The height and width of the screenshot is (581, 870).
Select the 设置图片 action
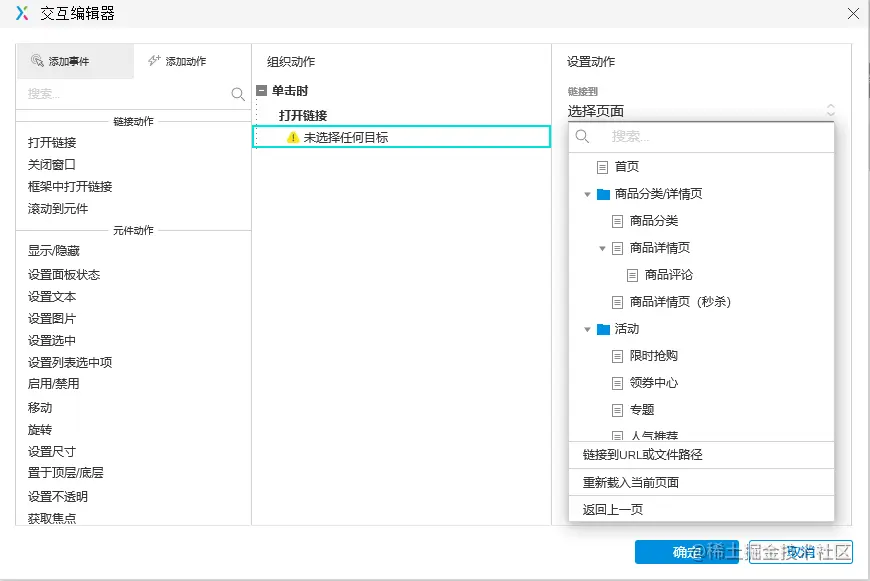pyautogui.click(x=52, y=319)
